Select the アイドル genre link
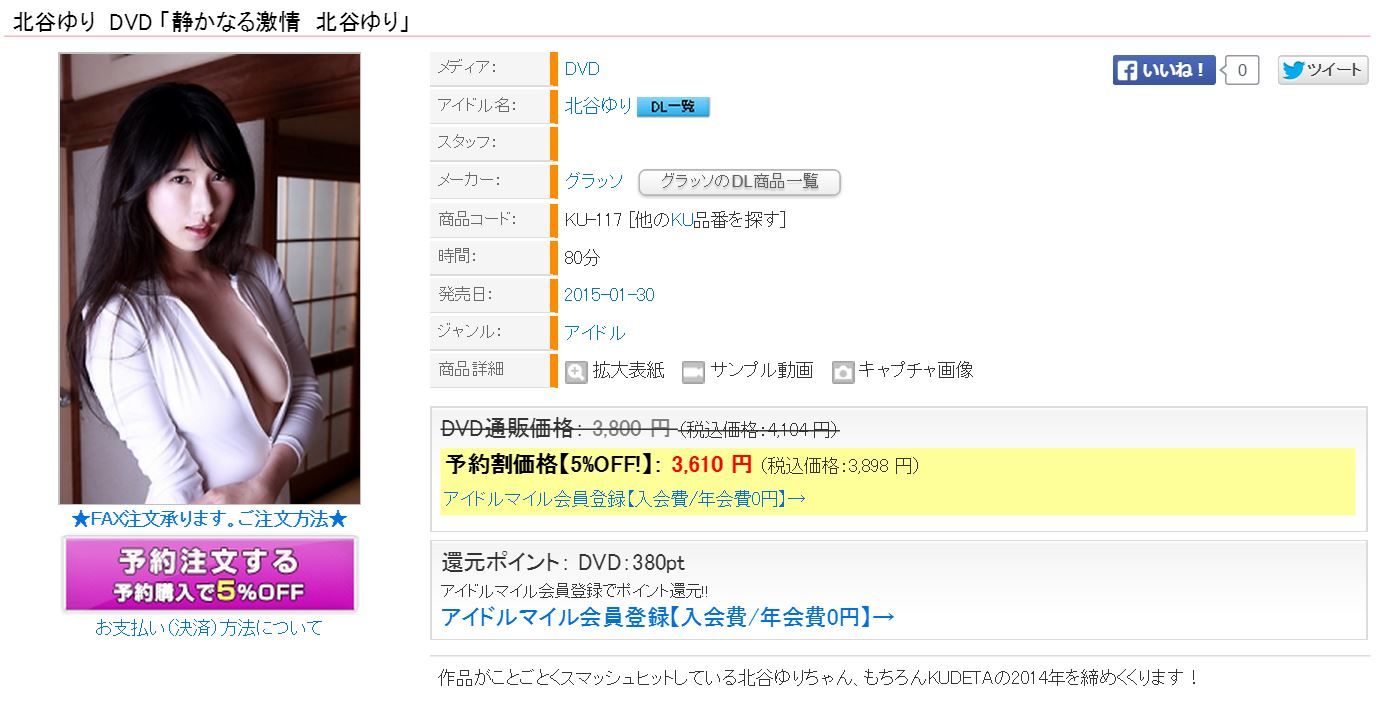 click(x=594, y=333)
